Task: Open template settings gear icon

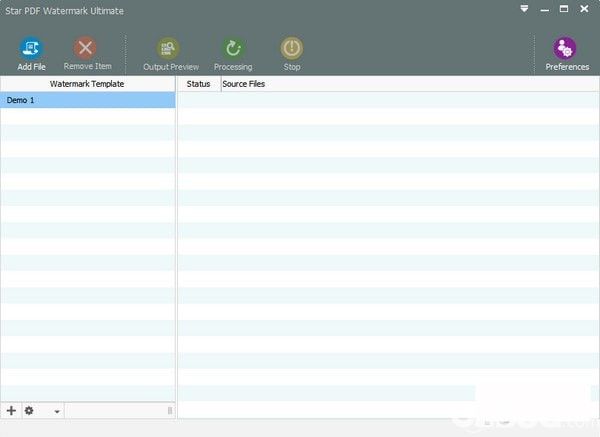Action: (x=29, y=411)
